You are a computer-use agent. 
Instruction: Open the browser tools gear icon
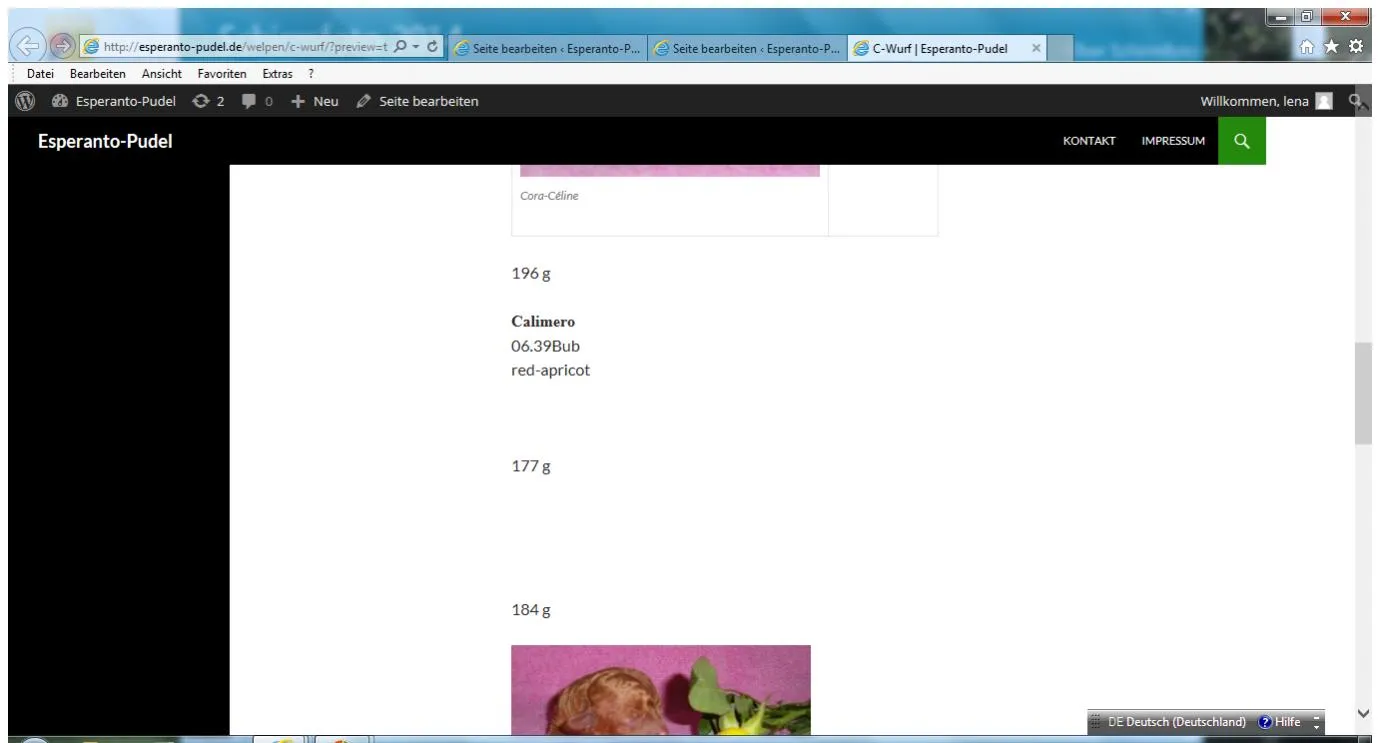(1356, 47)
